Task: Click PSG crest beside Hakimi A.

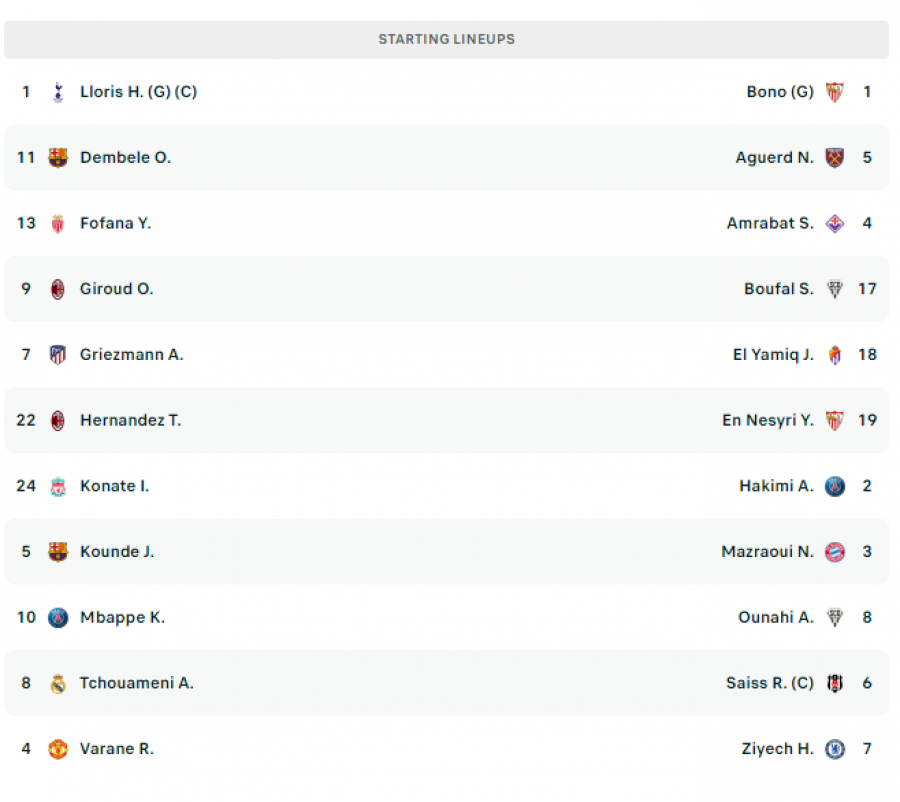Action: click(x=835, y=486)
